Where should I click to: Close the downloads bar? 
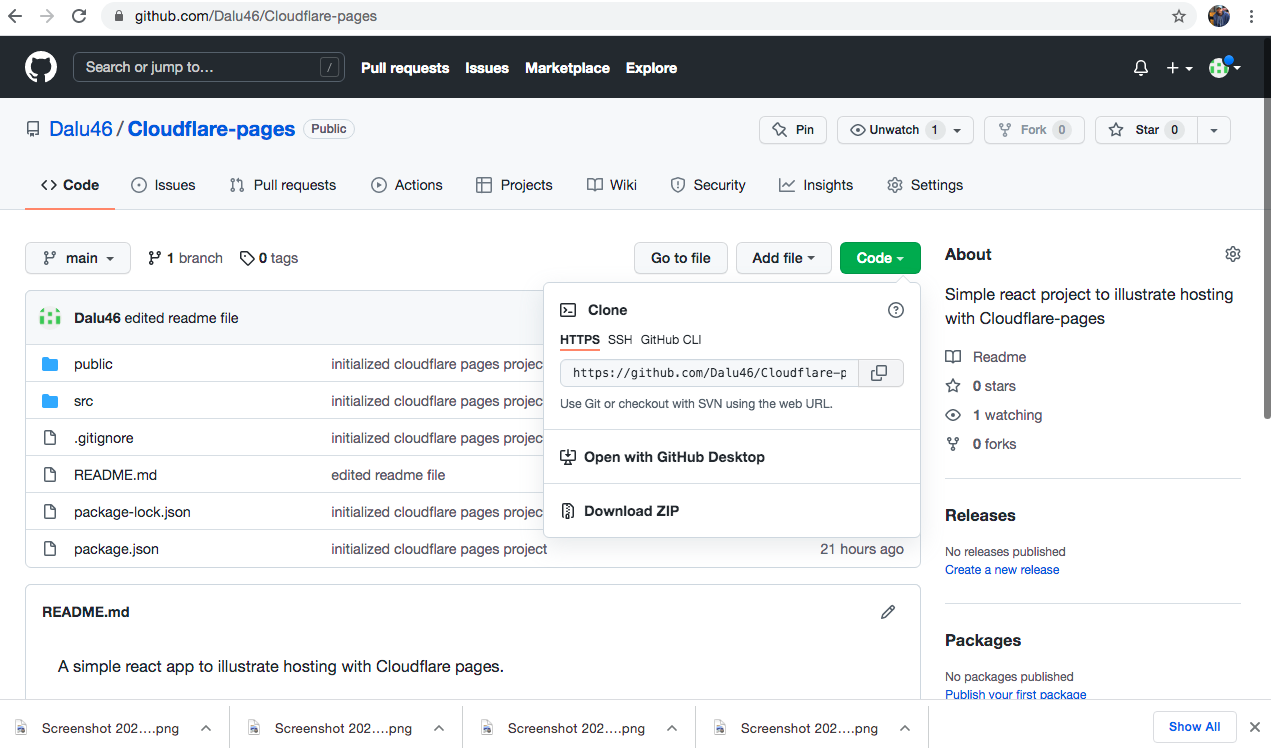[x=1255, y=727]
